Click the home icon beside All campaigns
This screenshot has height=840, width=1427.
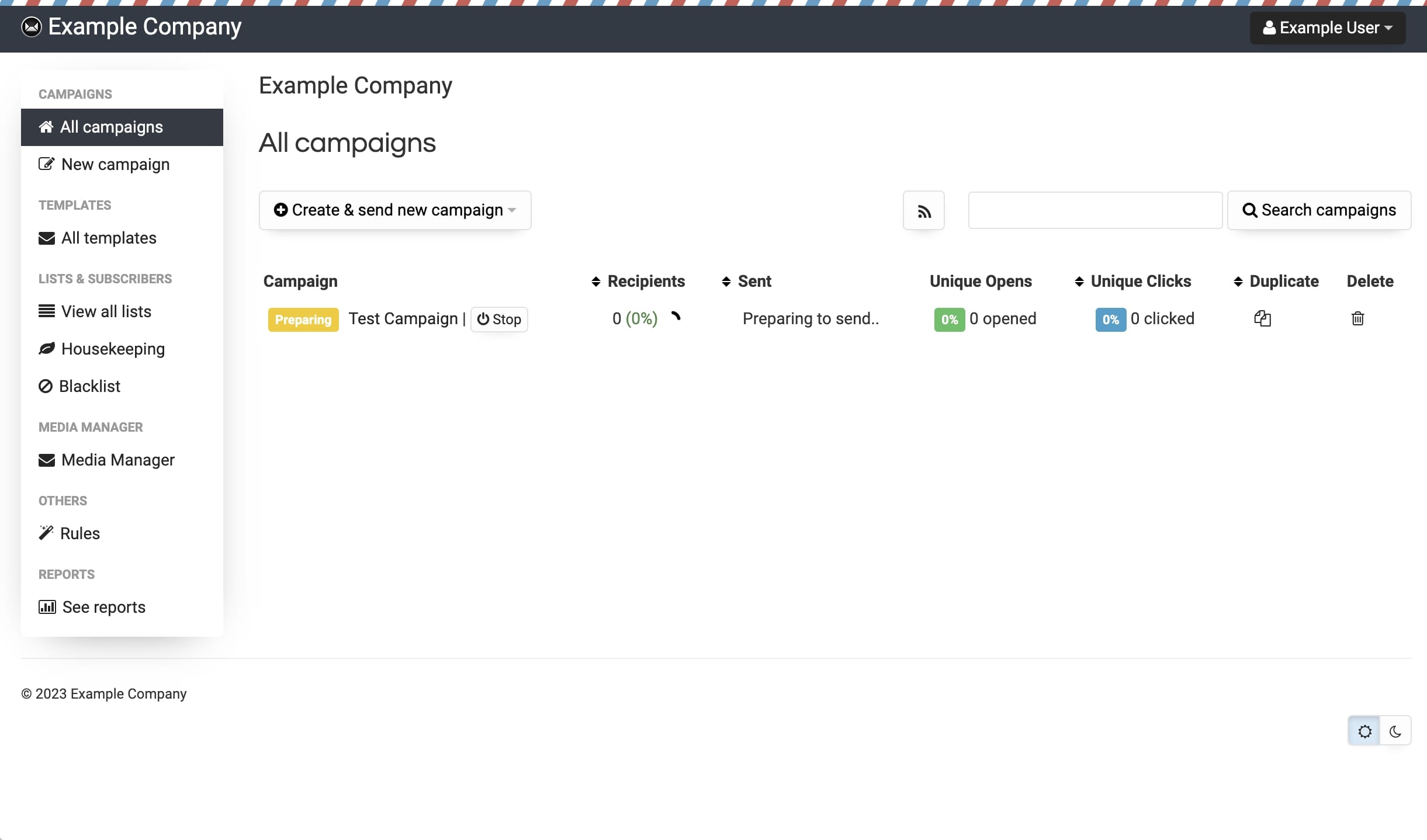click(x=47, y=127)
